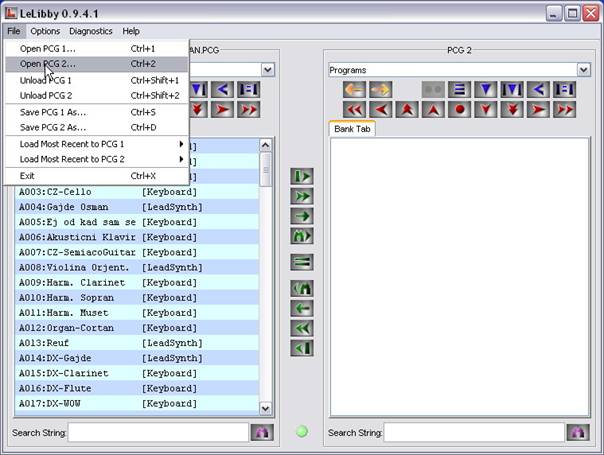Click the PCG 2 search binoculars button
The image size is (604, 455).
click(x=578, y=433)
